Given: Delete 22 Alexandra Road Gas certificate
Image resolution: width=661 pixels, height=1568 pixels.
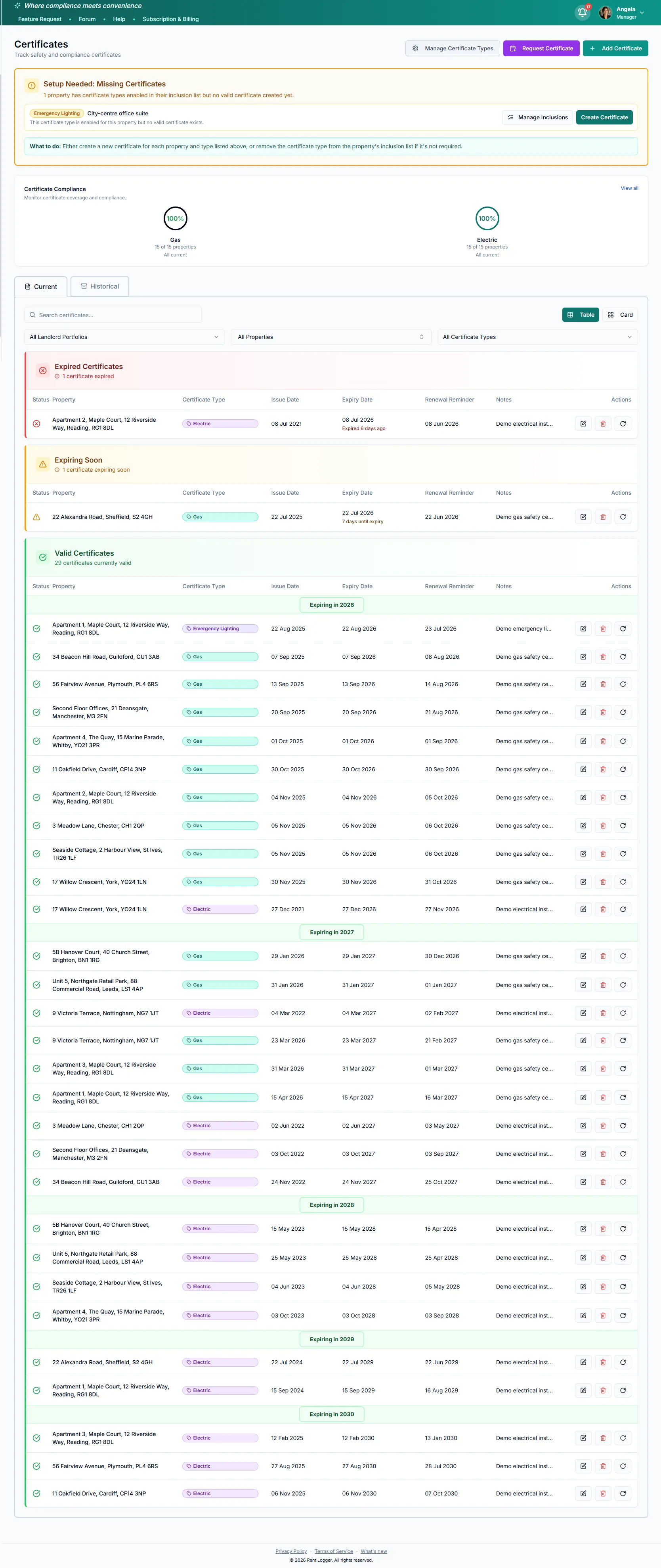Looking at the screenshot, I should (603, 517).
